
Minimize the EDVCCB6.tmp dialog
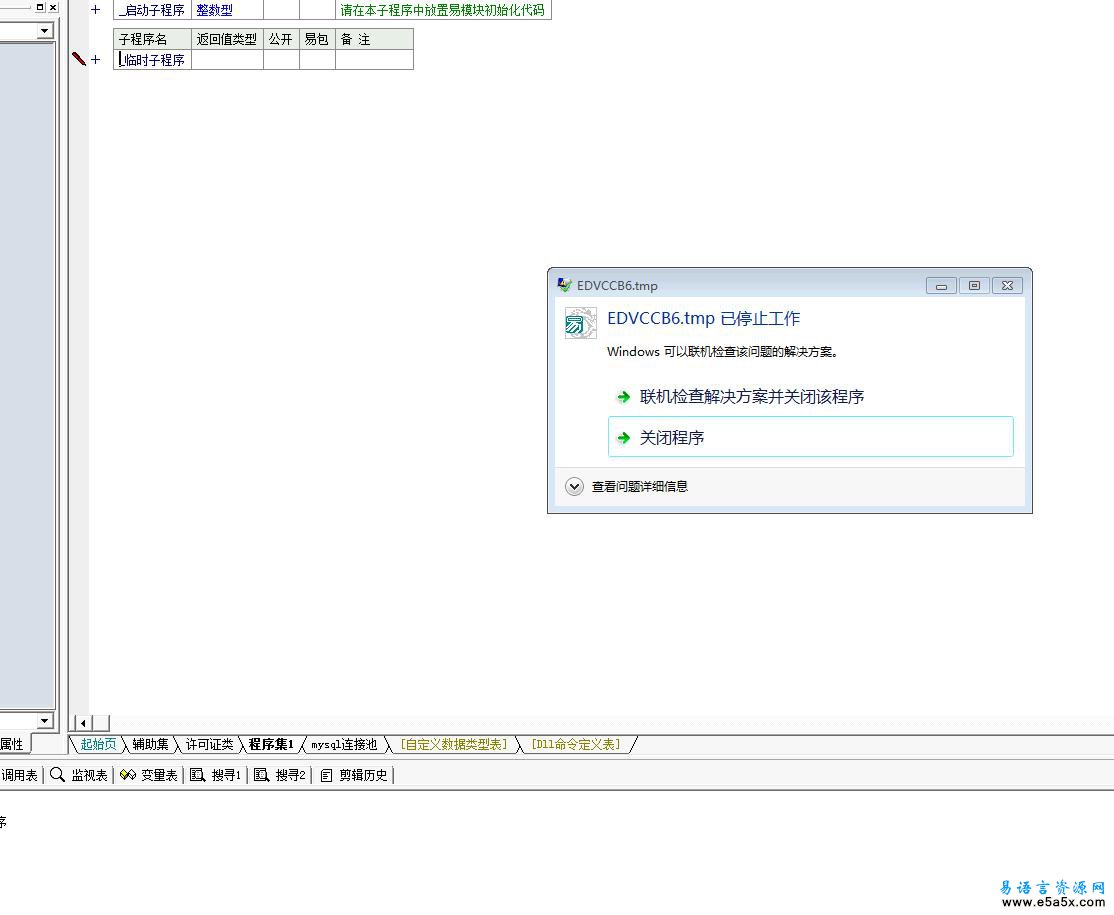pyautogui.click(x=941, y=286)
